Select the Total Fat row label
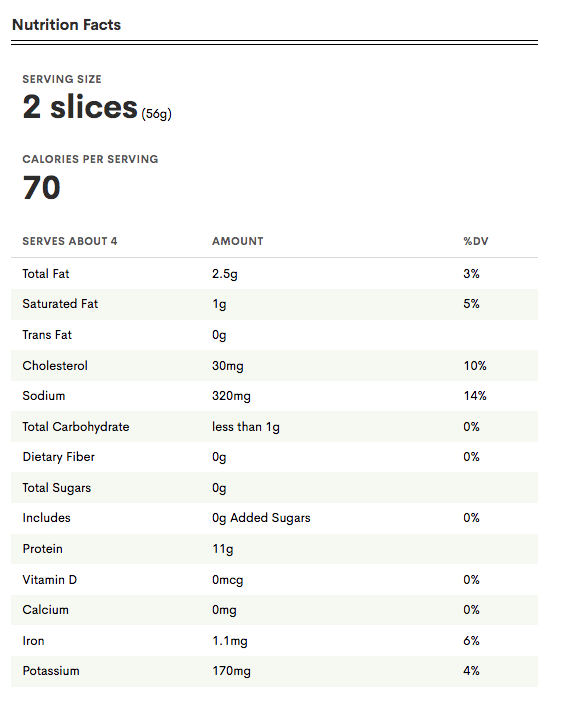The image size is (574, 711). tap(46, 274)
